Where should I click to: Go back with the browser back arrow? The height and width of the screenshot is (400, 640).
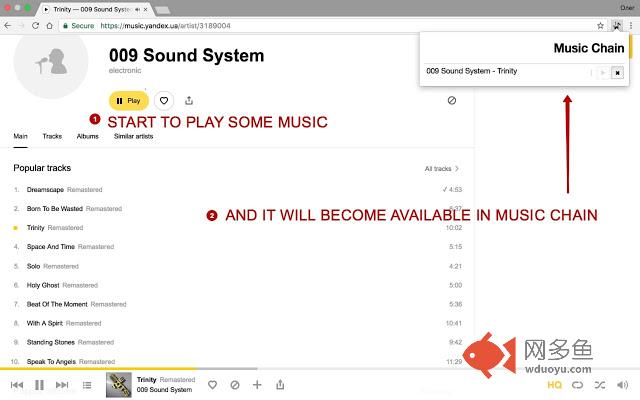[8, 25]
